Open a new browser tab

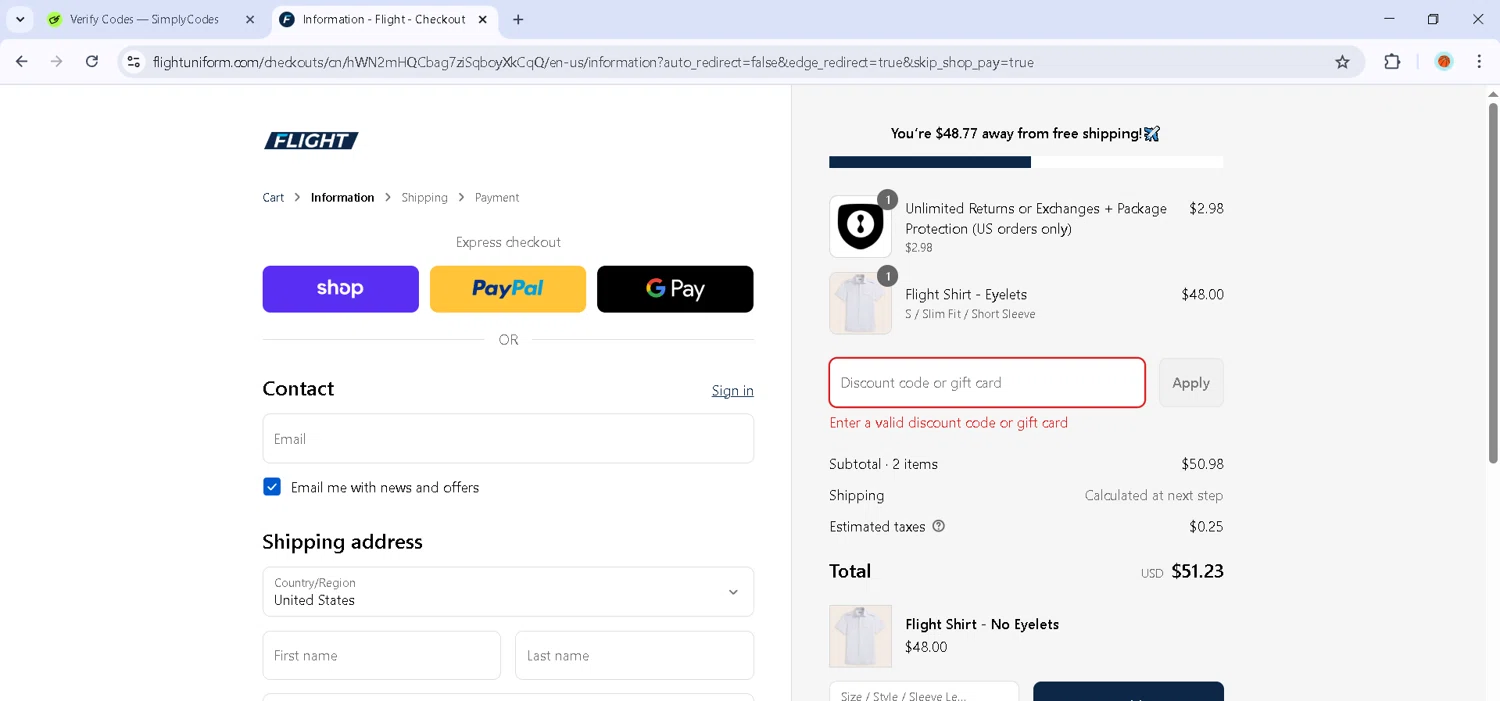(x=518, y=19)
